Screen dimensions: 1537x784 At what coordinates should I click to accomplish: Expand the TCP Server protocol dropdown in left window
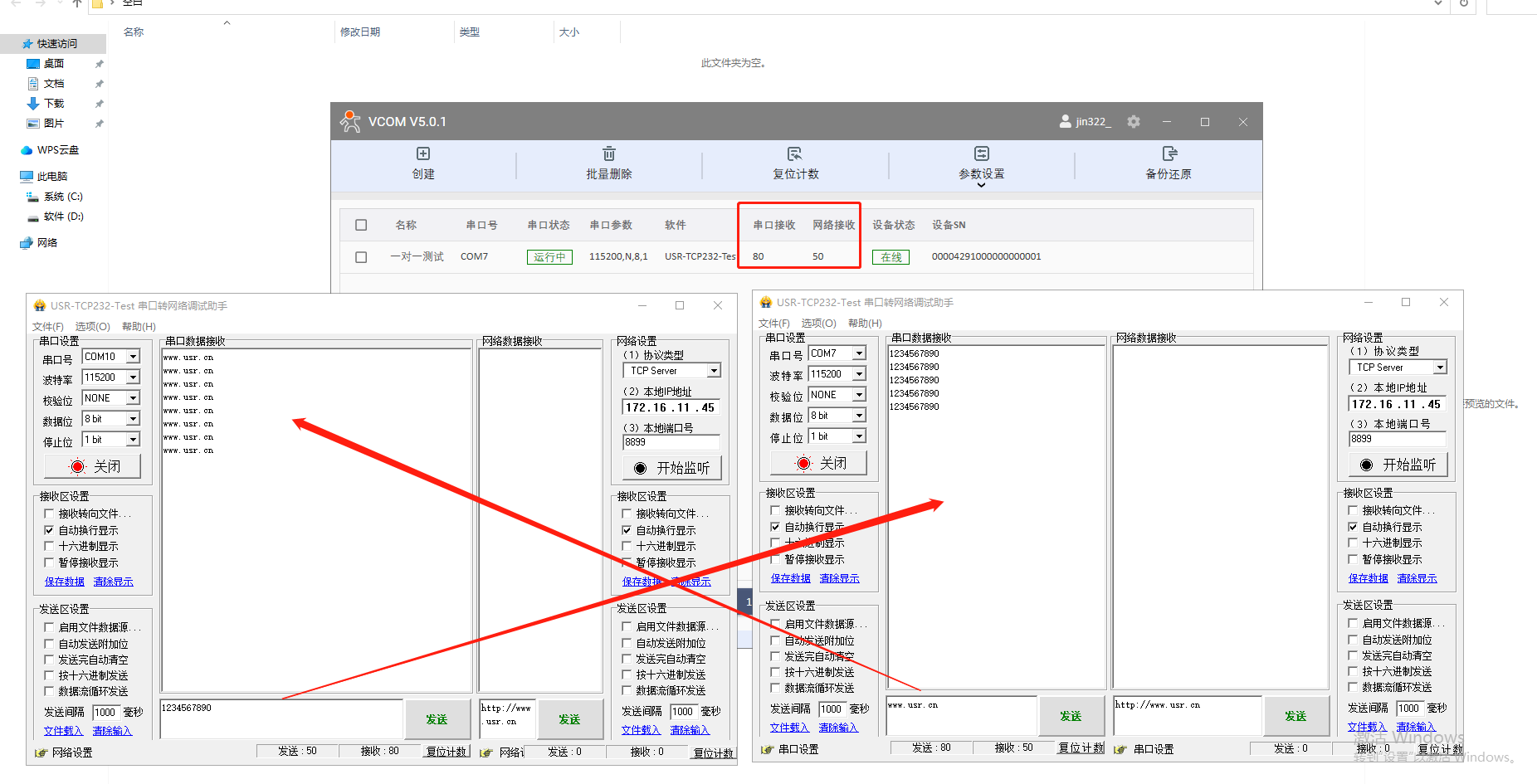(714, 371)
